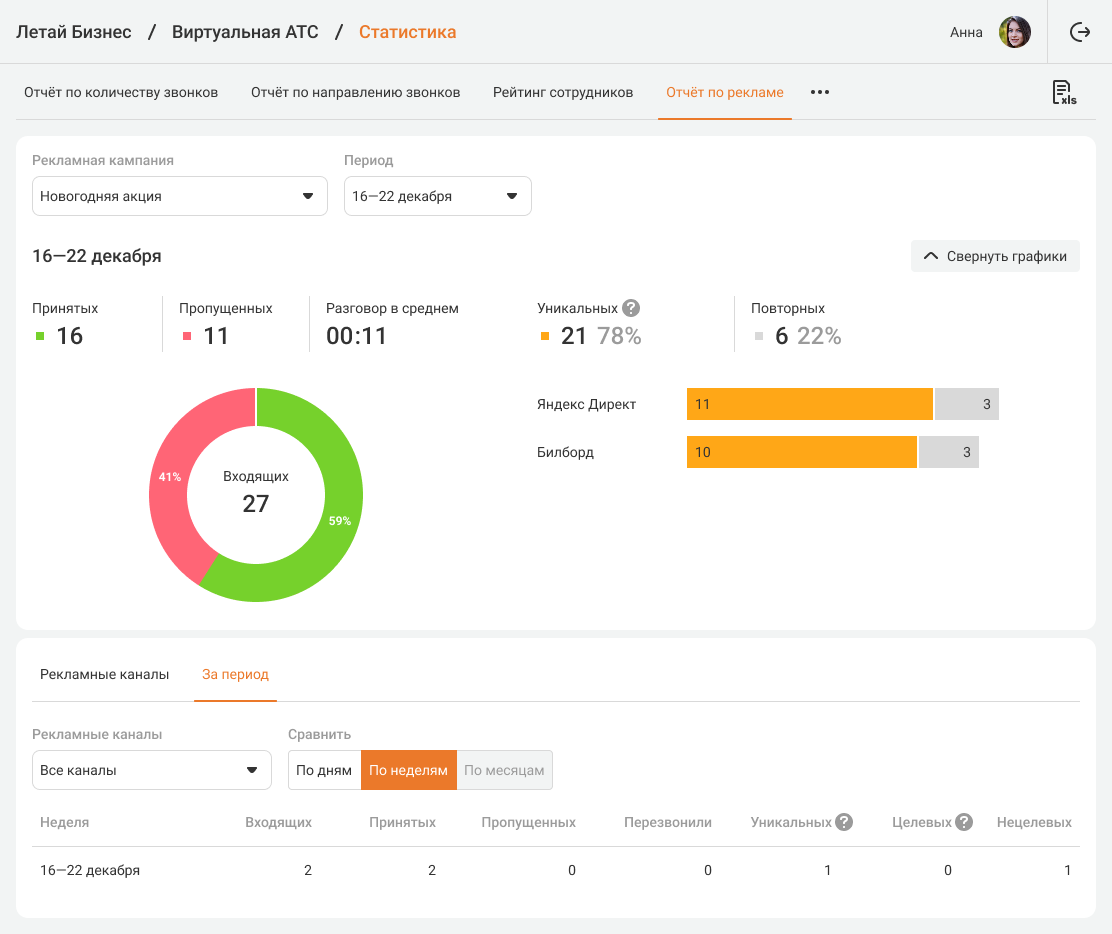Image resolution: width=1112 pixels, height=934 pixels.
Task: Collapse charts with Свернуть графики
Action: (x=995, y=256)
